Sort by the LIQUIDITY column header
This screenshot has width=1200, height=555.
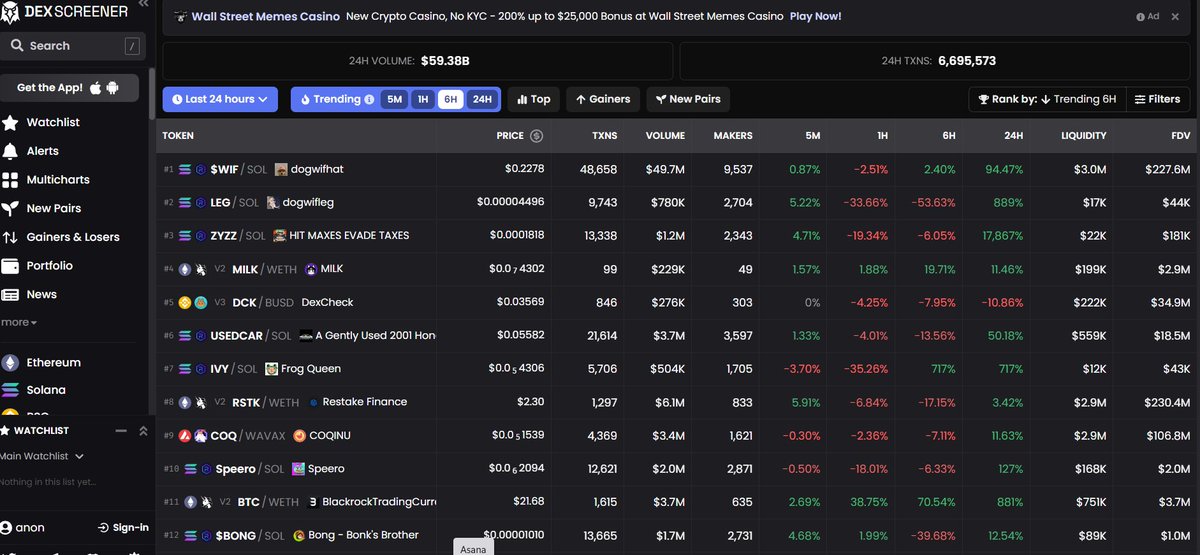click(1084, 136)
